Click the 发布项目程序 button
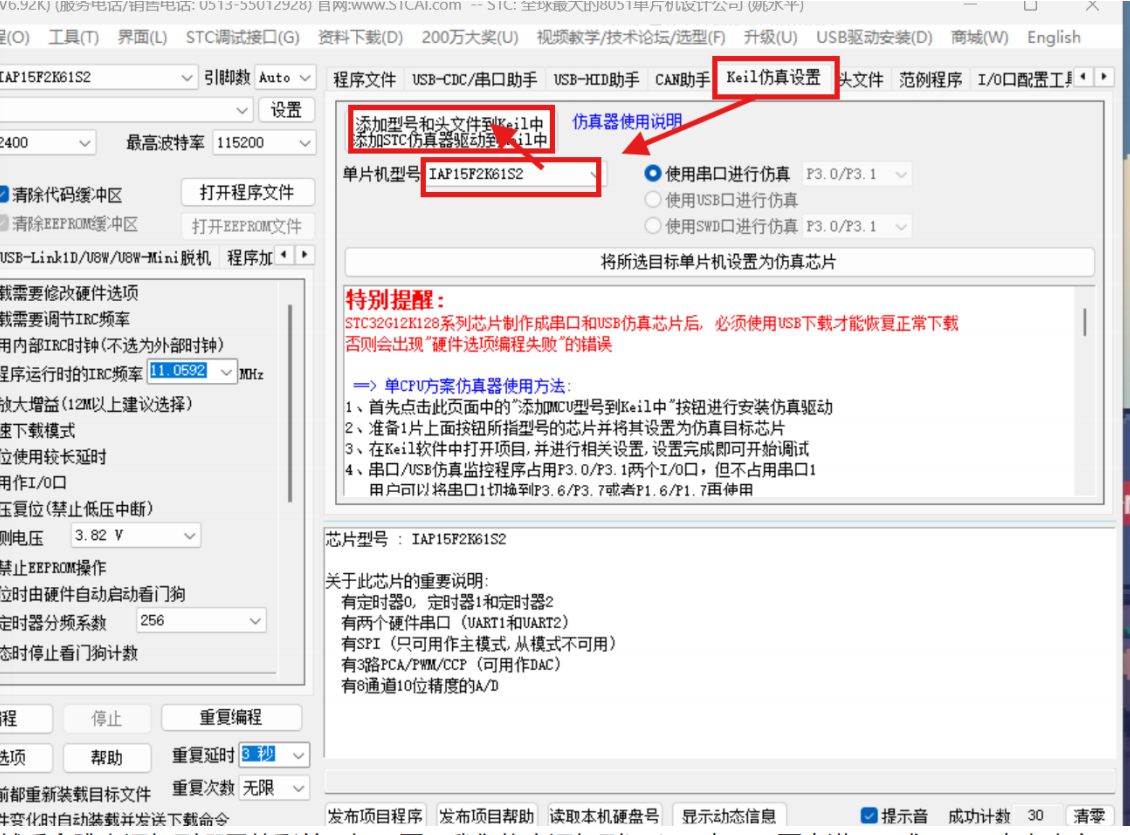The image size is (1130, 835). [375, 816]
